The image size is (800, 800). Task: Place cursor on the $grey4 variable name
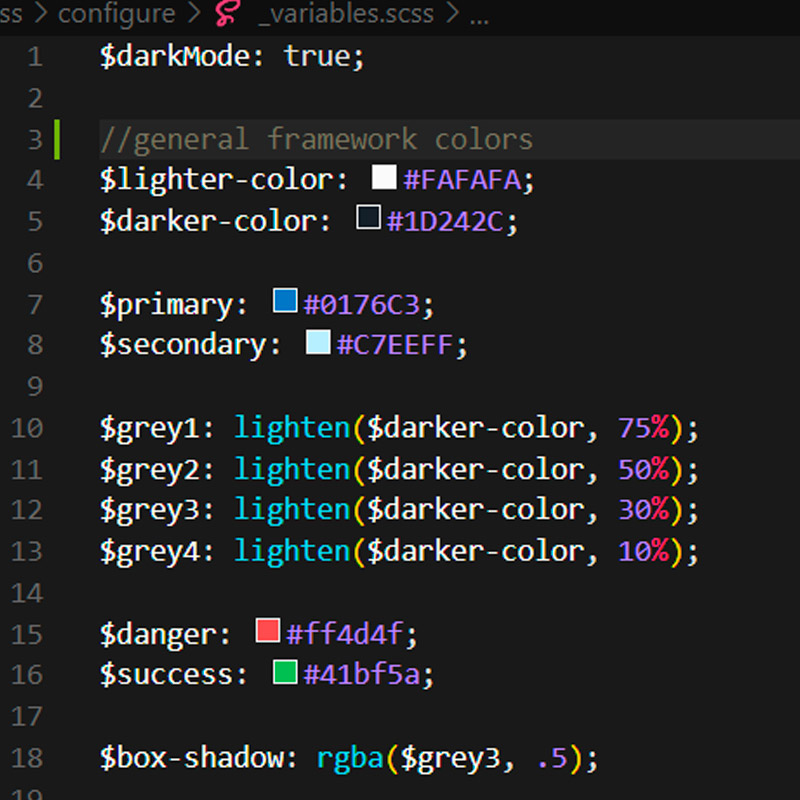tap(150, 551)
